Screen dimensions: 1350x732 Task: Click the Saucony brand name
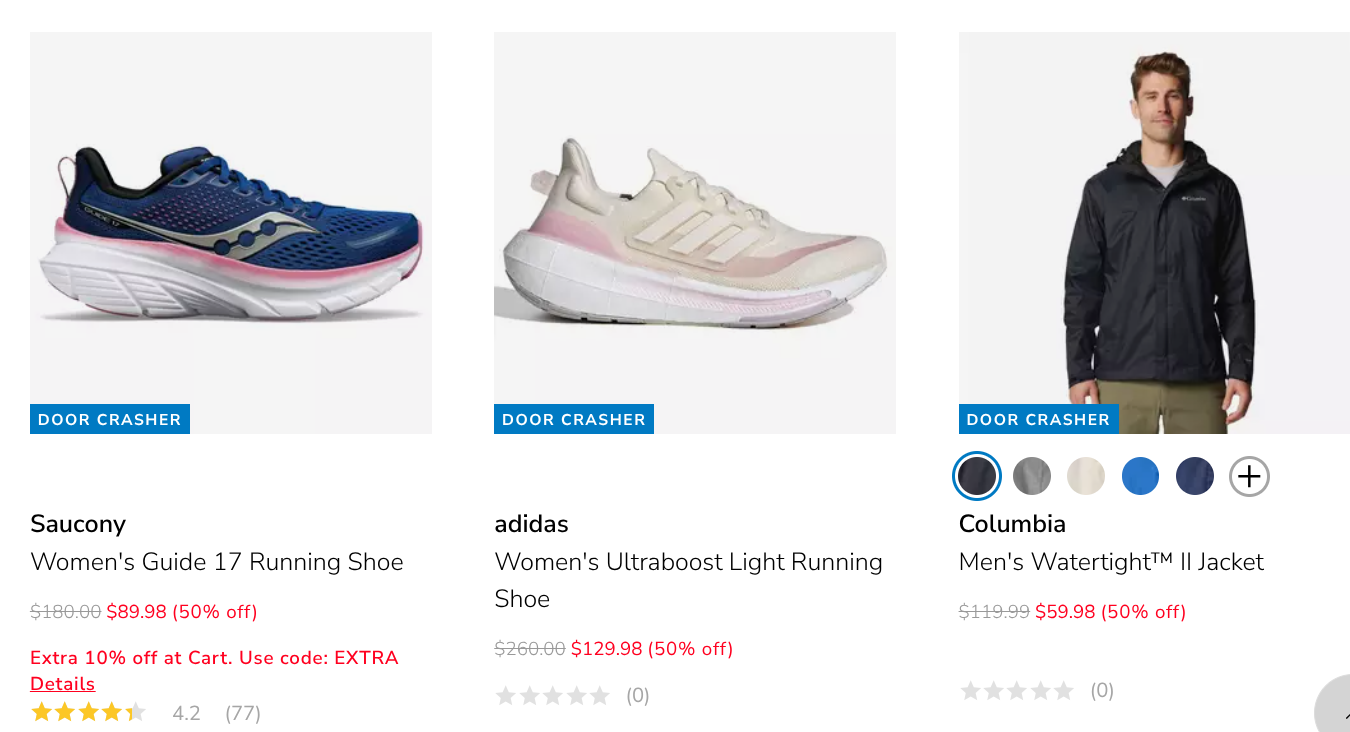(x=78, y=523)
